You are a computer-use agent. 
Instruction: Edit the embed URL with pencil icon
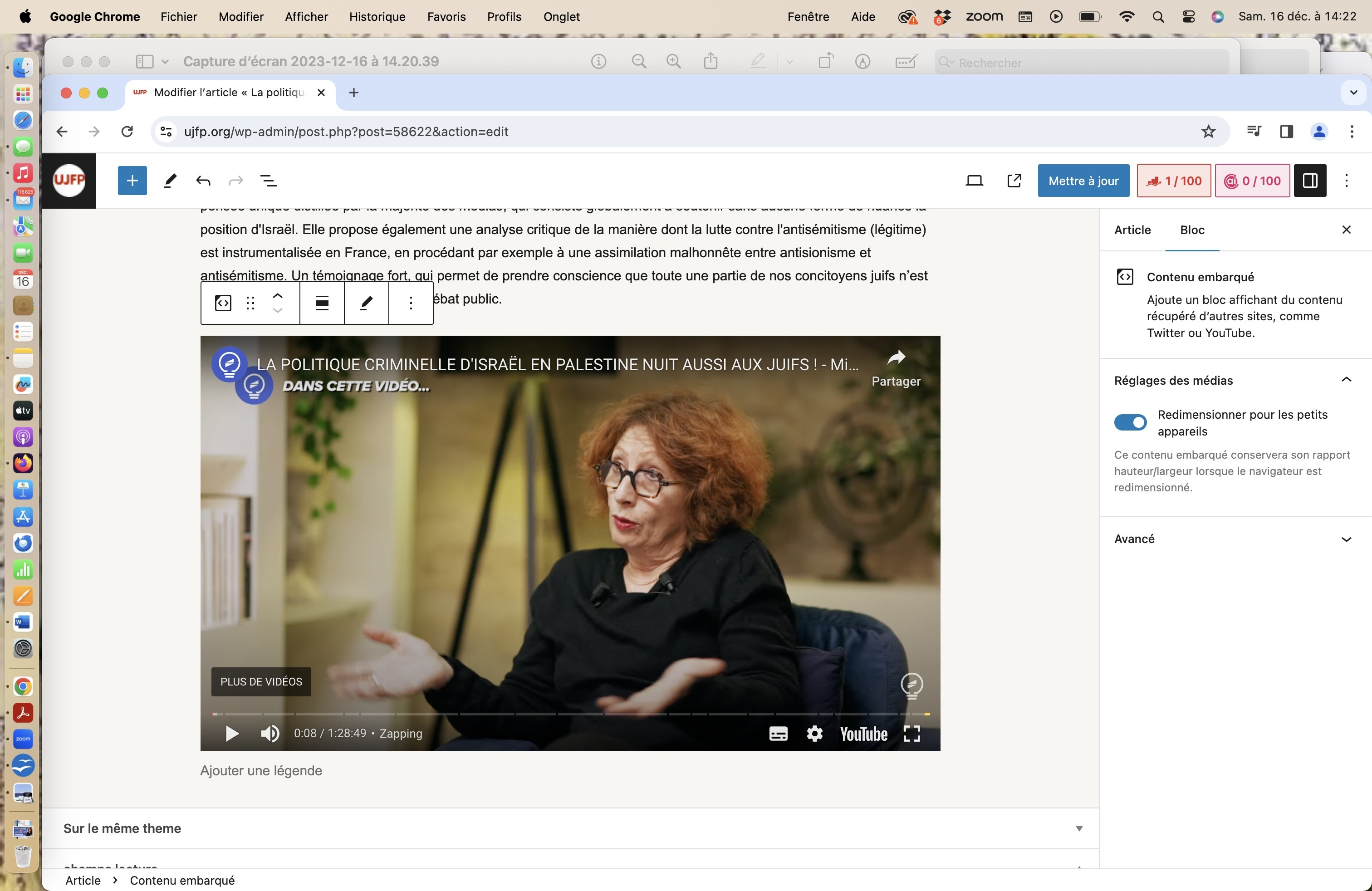(x=367, y=303)
